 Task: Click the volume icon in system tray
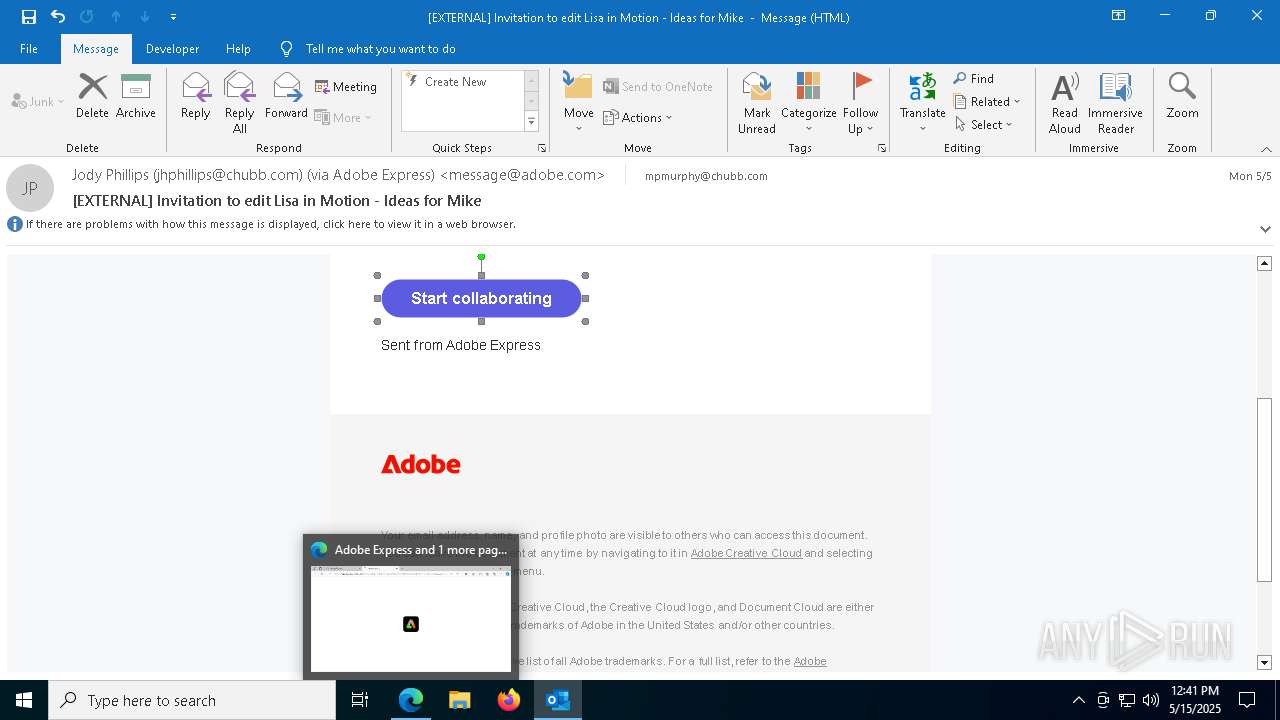[1151, 700]
